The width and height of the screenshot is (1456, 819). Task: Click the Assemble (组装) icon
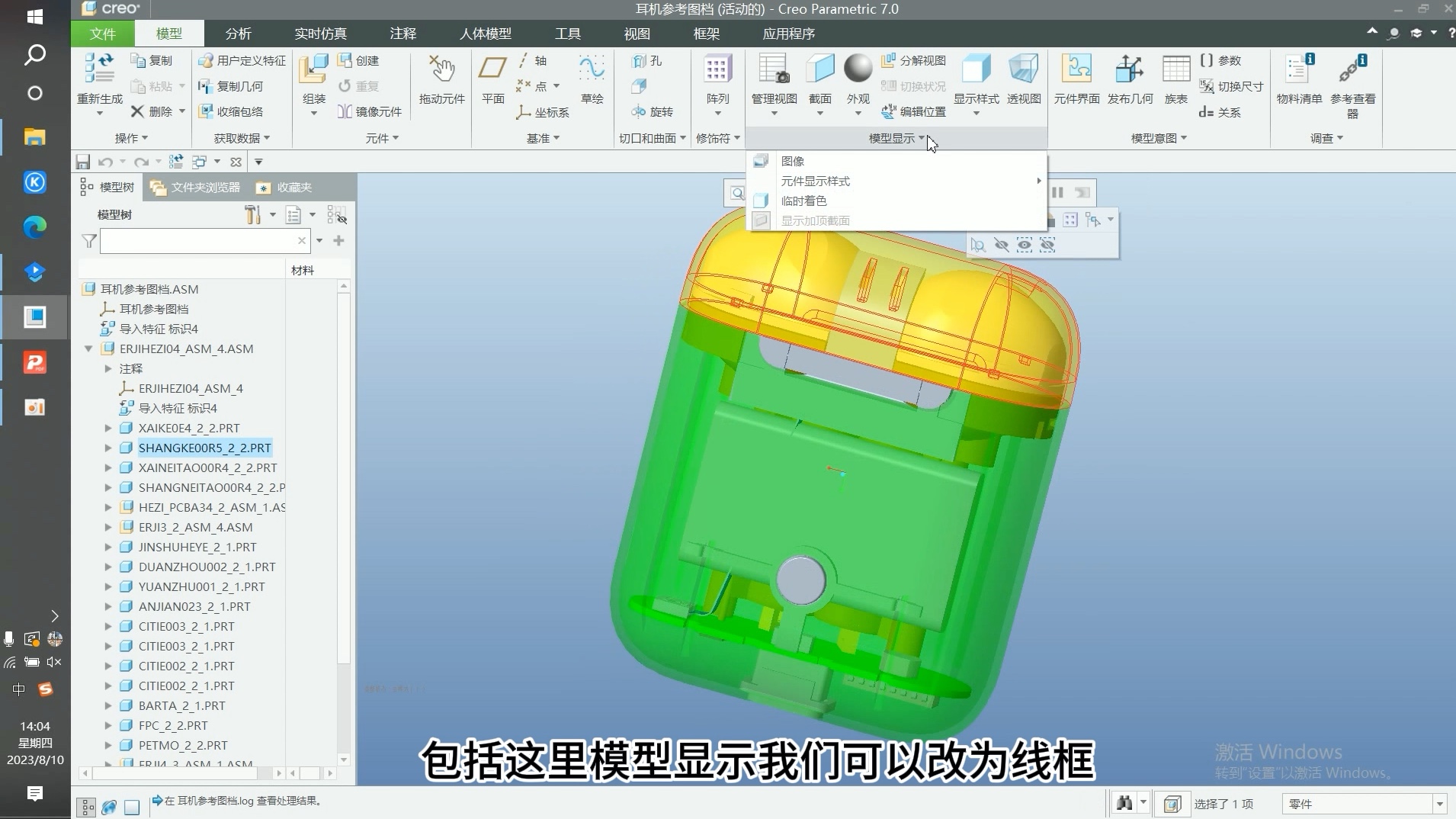point(313,69)
